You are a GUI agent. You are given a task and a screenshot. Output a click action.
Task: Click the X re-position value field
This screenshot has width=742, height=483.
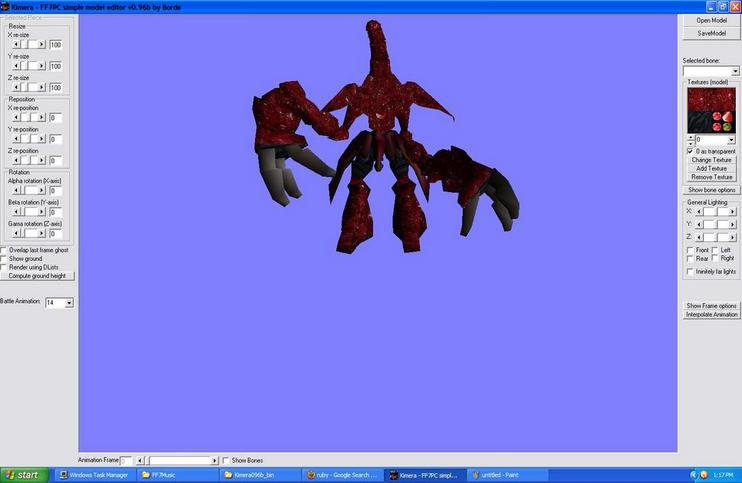pyautogui.click(x=55, y=118)
